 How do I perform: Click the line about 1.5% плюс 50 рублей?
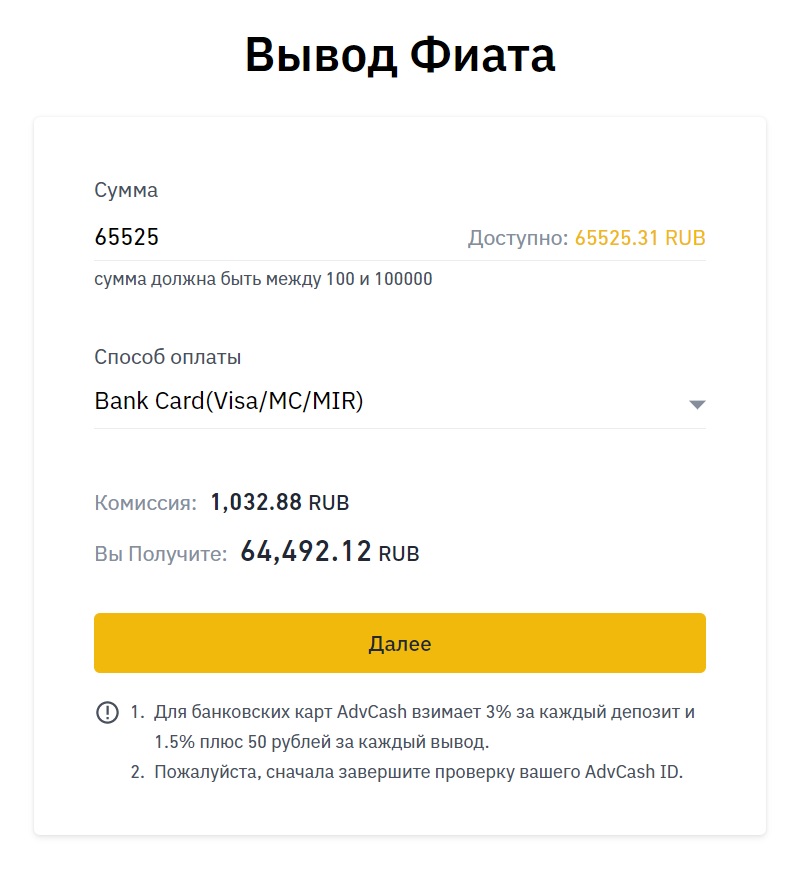click(321, 742)
